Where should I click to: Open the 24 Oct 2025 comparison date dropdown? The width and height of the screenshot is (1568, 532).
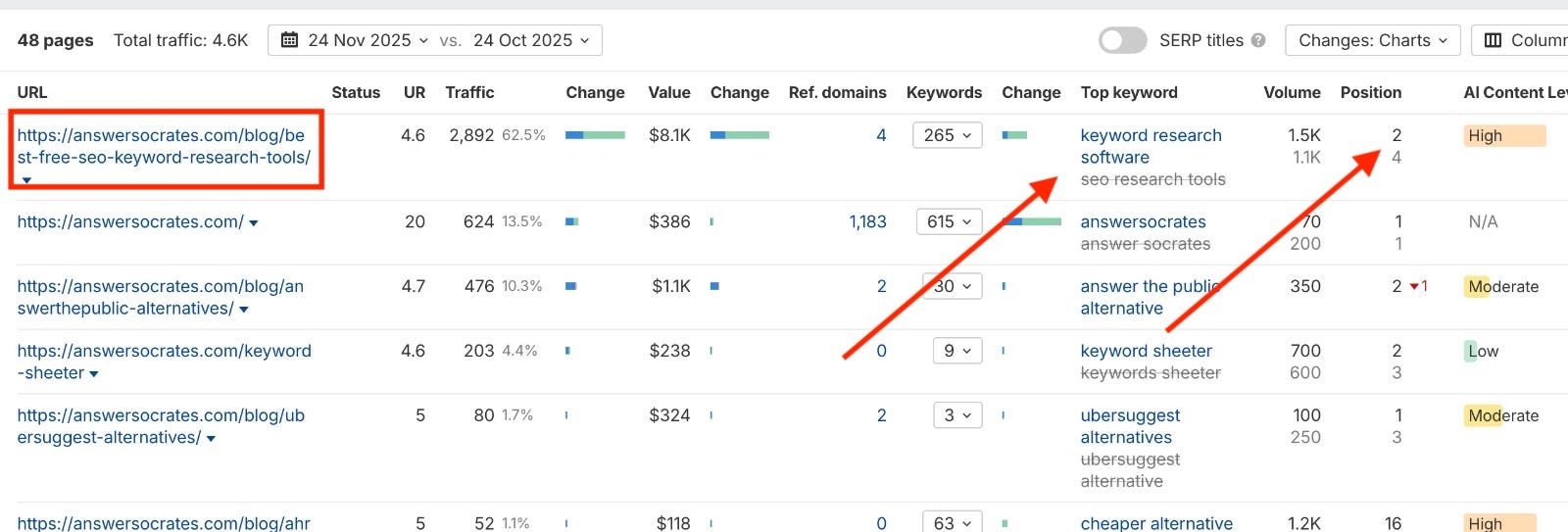pos(531,40)
